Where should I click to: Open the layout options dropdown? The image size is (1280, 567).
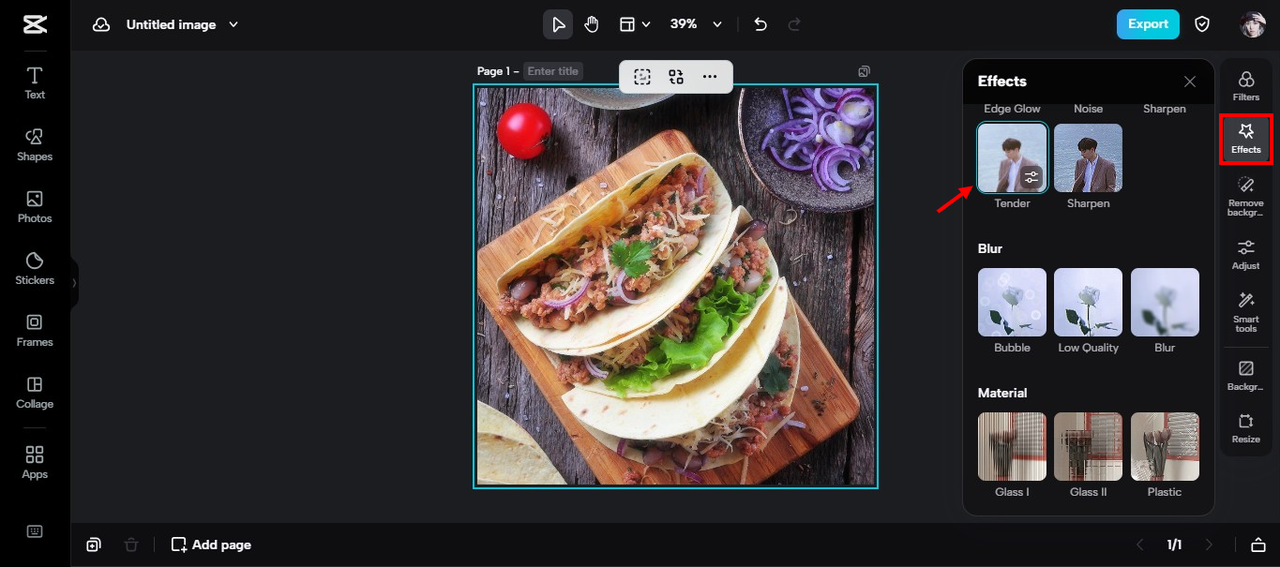tap(634, 24)
